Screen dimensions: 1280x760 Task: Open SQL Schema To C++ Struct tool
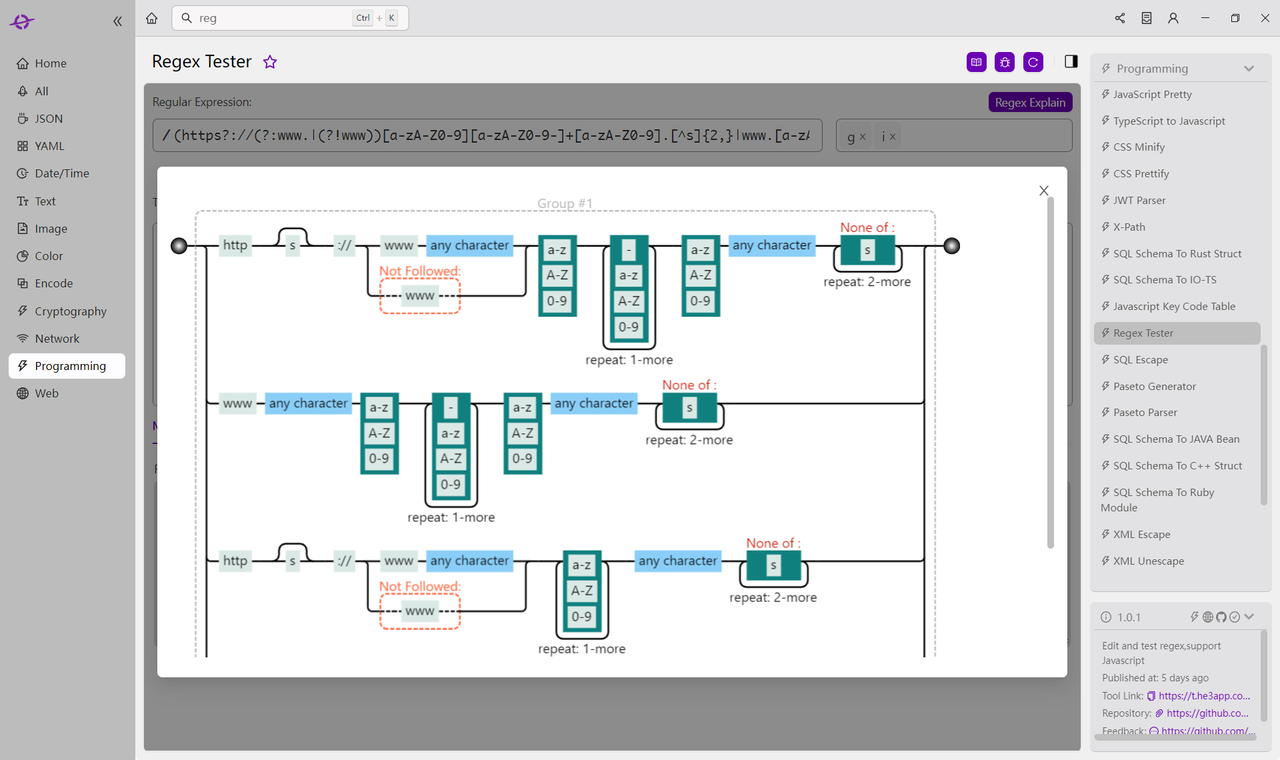pos(1177,466)
